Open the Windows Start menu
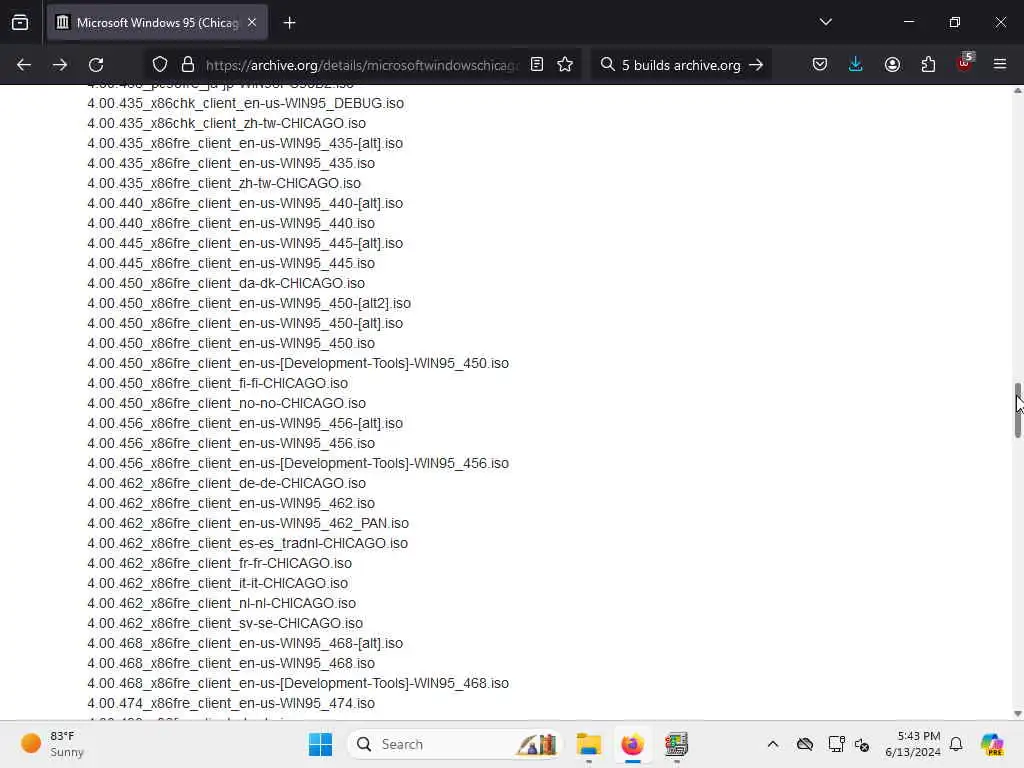The height and width of the screenshot is (768, 1024). 320,744
